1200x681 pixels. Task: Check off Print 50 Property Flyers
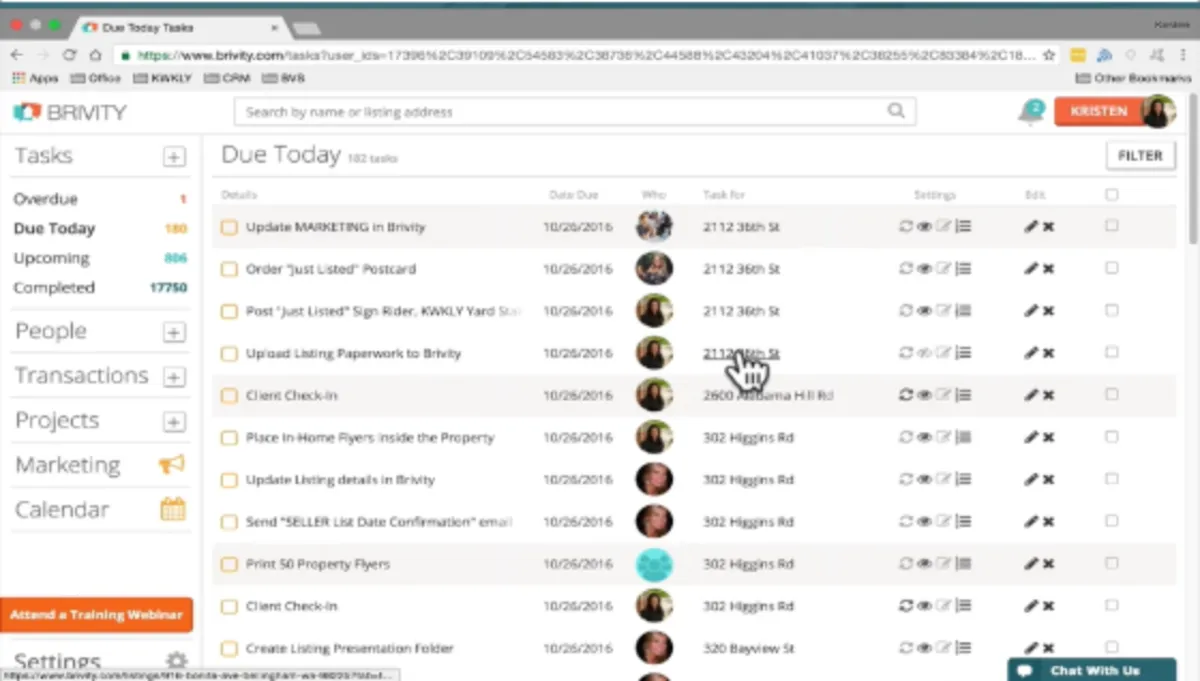(229, 564)
